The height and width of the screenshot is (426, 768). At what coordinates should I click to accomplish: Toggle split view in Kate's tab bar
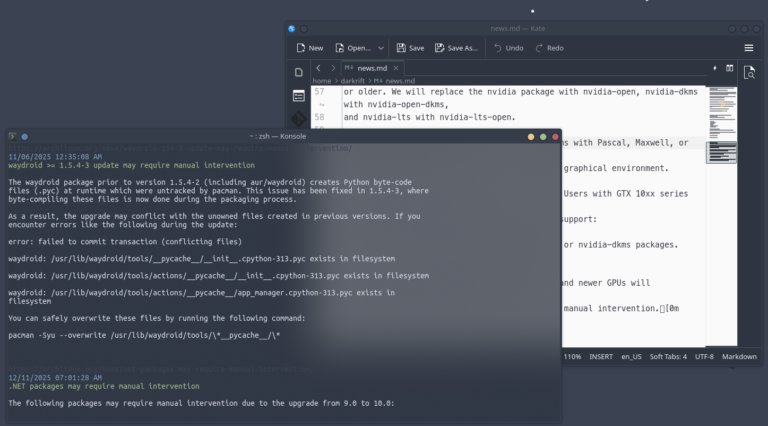pyautogui.click(x=728, y=68)
